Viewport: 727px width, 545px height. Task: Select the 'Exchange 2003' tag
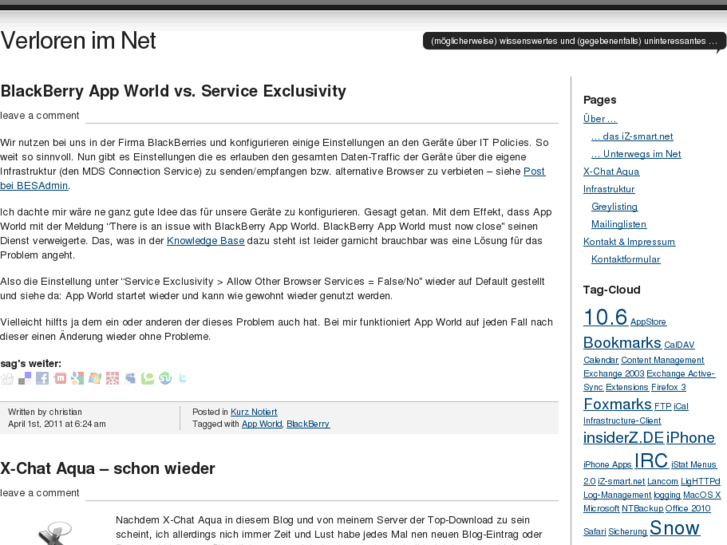(614, 374)
